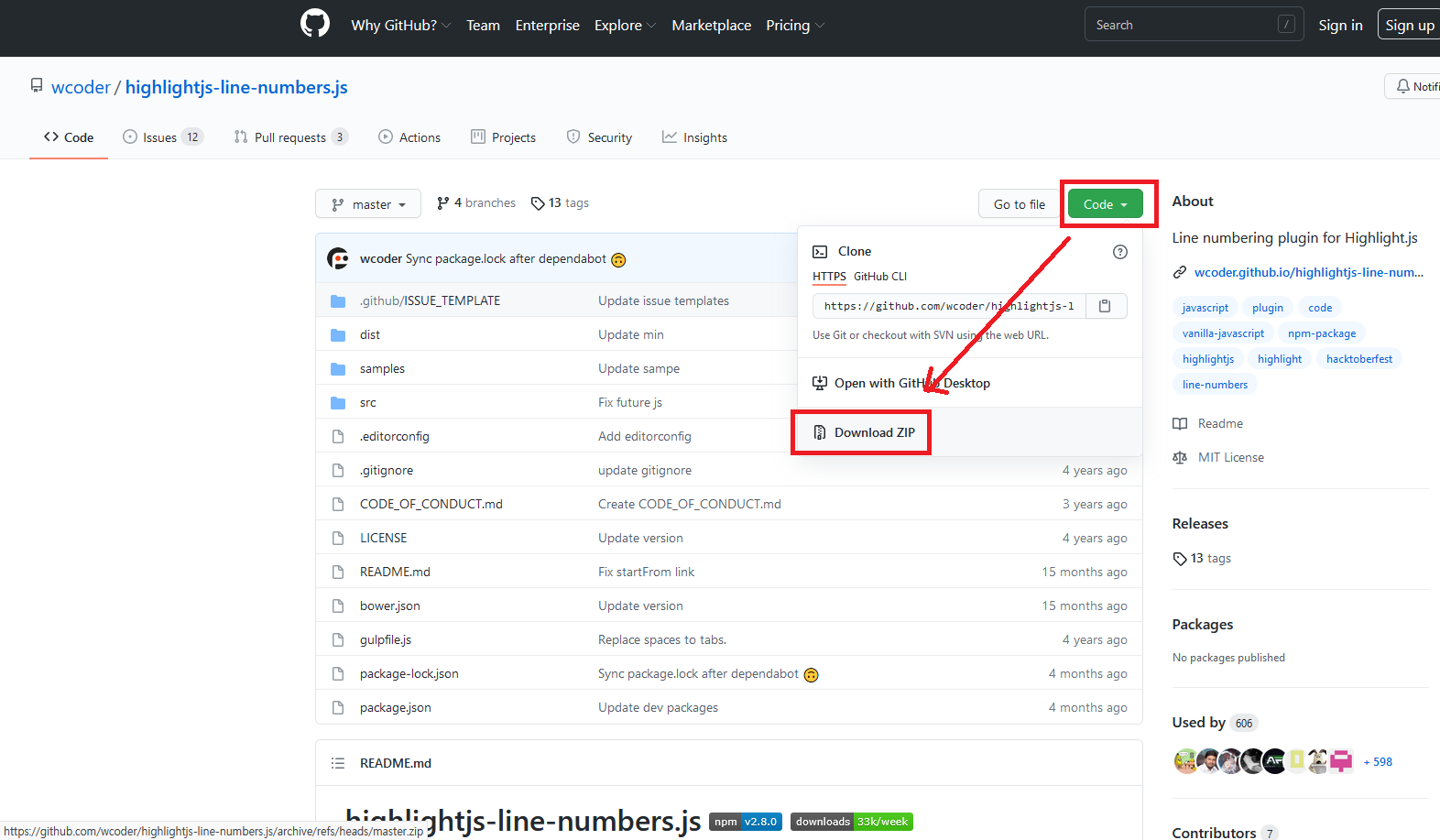Select the GitHub CLI clone tab
The height and width of the screenshot is (840, 1440).
(x=880, y=277)
